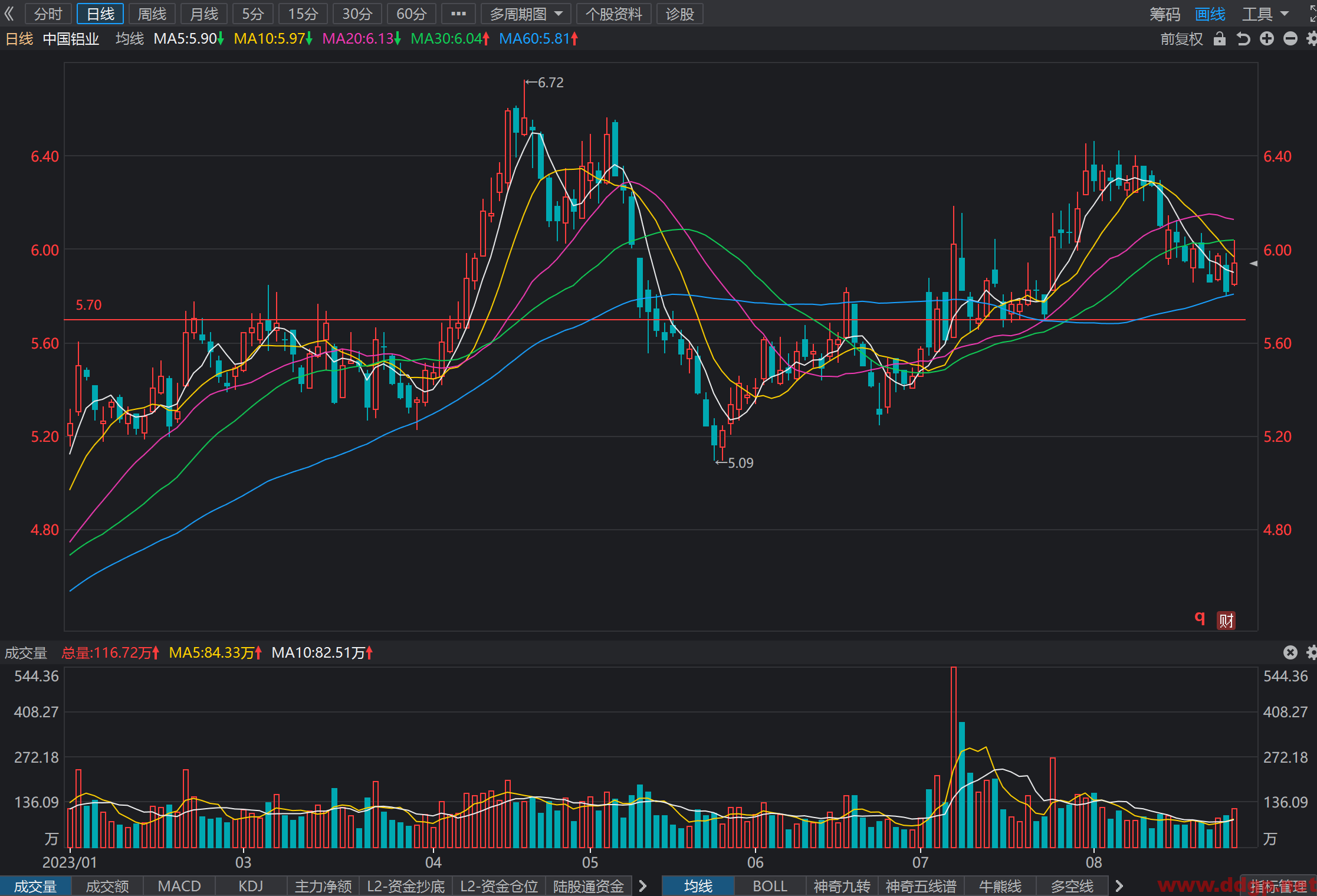1317x896 pixels.
Task: Click the MA5:5.90 white legend
Action: pyautogui.click(x=188, y=39)
